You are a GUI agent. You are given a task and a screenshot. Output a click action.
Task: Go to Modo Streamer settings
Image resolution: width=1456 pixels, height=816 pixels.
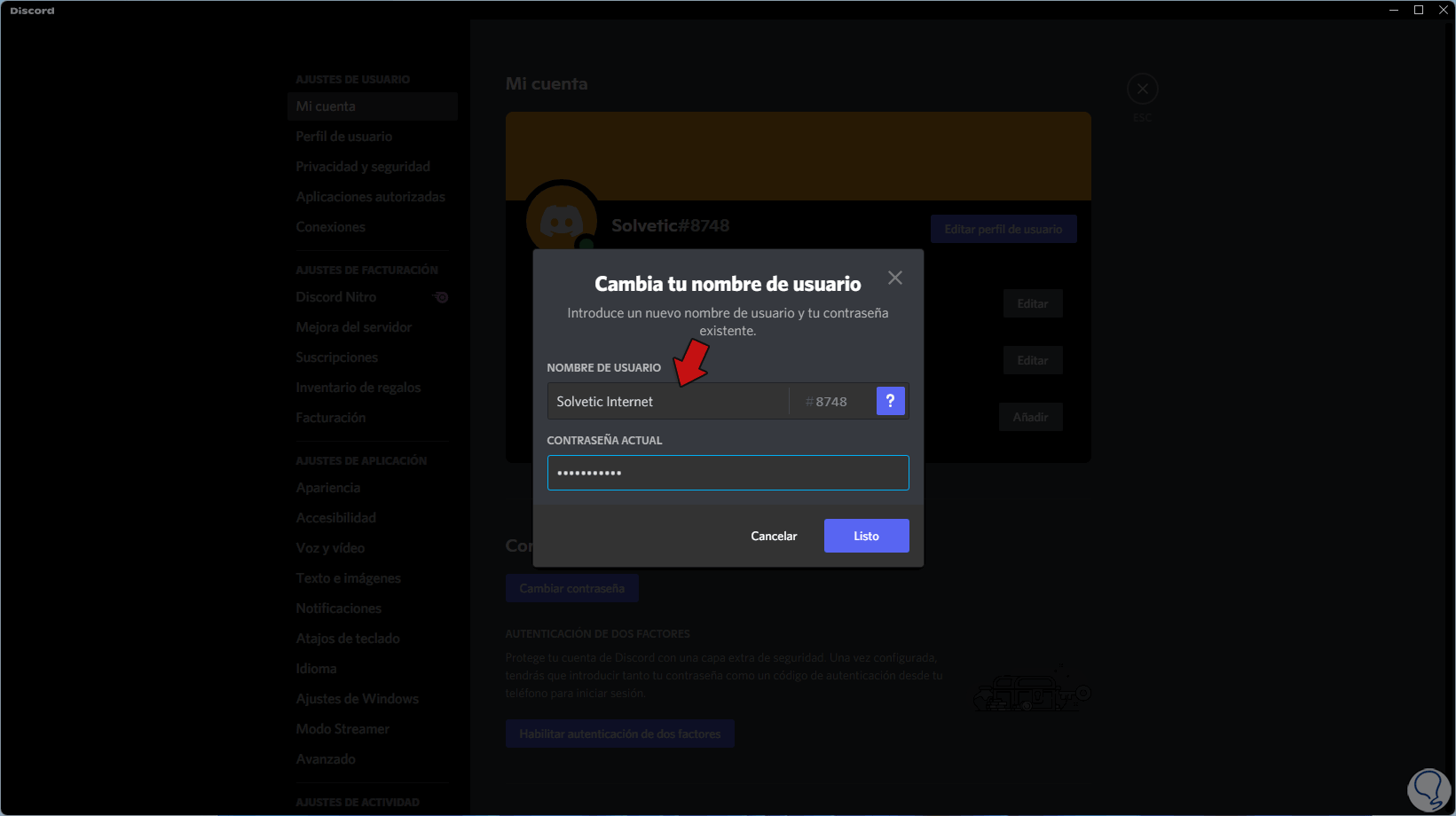tap(373, 729)
